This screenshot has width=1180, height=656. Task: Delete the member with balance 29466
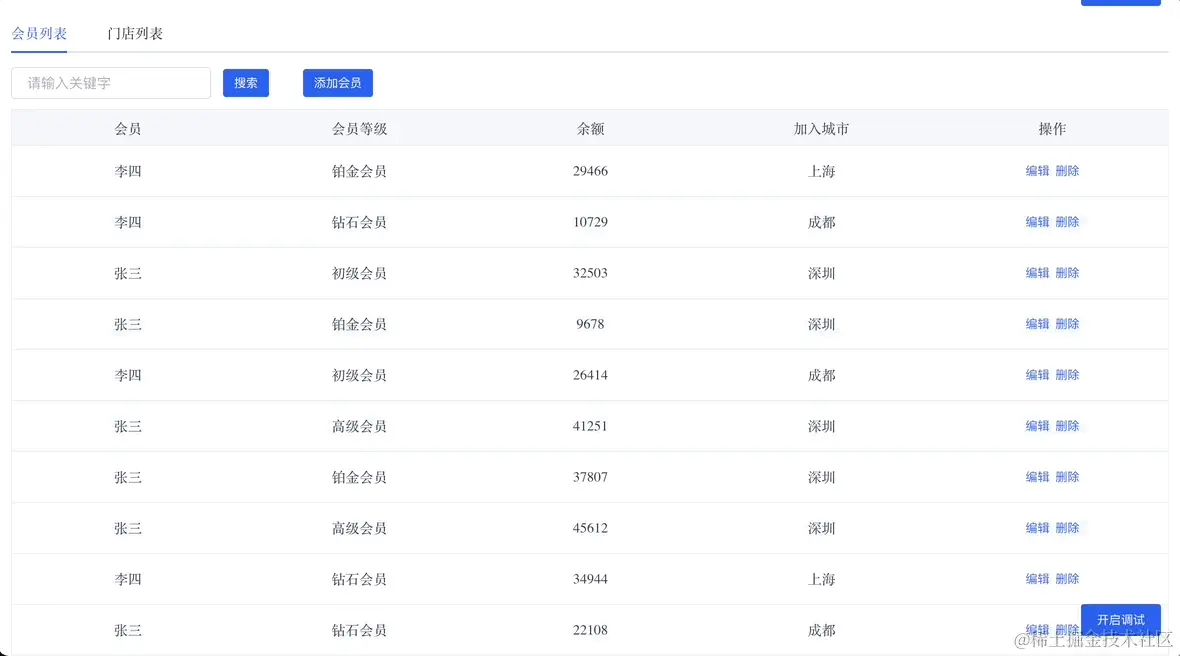pos(1067,171)
